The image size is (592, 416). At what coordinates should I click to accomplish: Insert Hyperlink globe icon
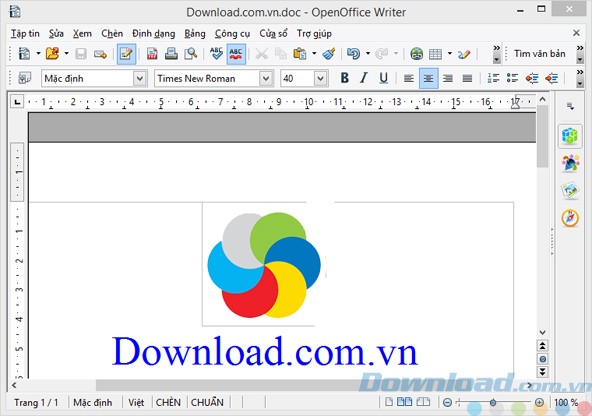pos(416,54)
